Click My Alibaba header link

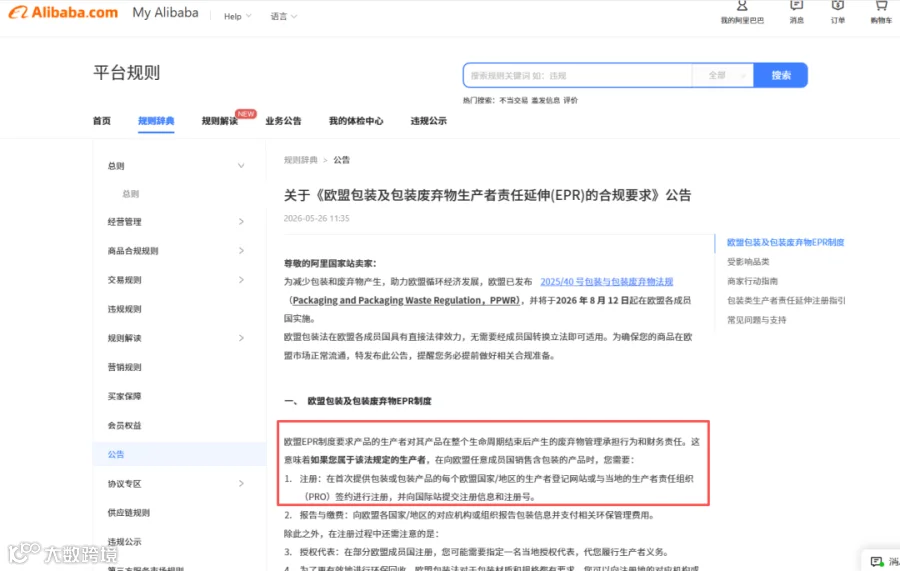click(165, 13)
